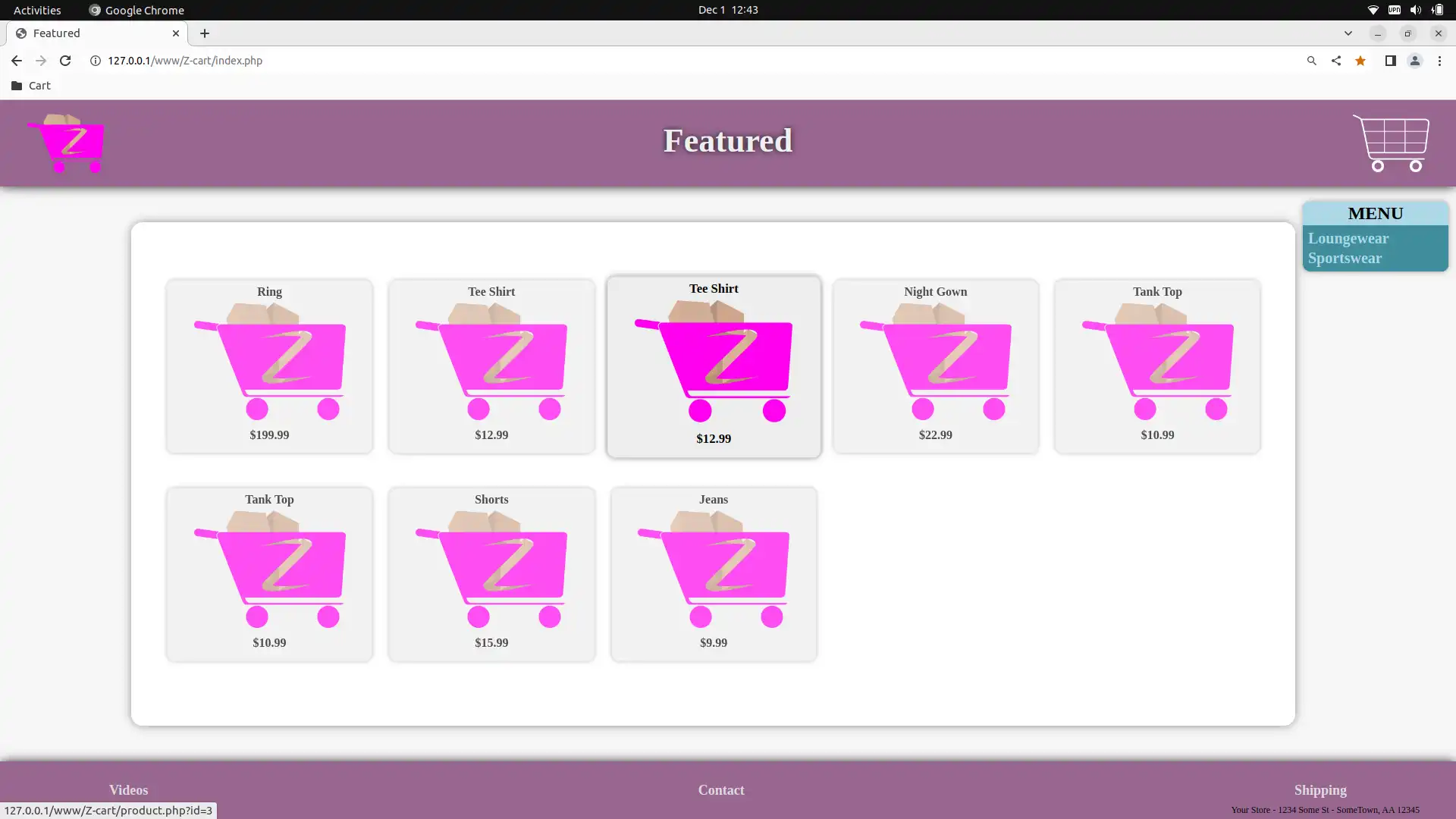Viewport: 1456px width, 819px height.
Task: Expand the Sportswear menu category
Action: [1344, 258]
